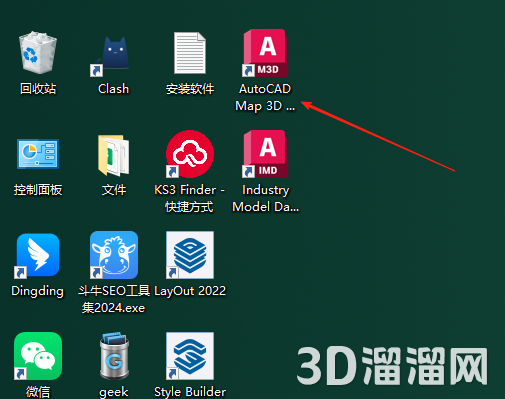The height and width of the screenshot is (399, 505).
Task: Select the "Industry Model Da..." label
Action: coord(265,198)
